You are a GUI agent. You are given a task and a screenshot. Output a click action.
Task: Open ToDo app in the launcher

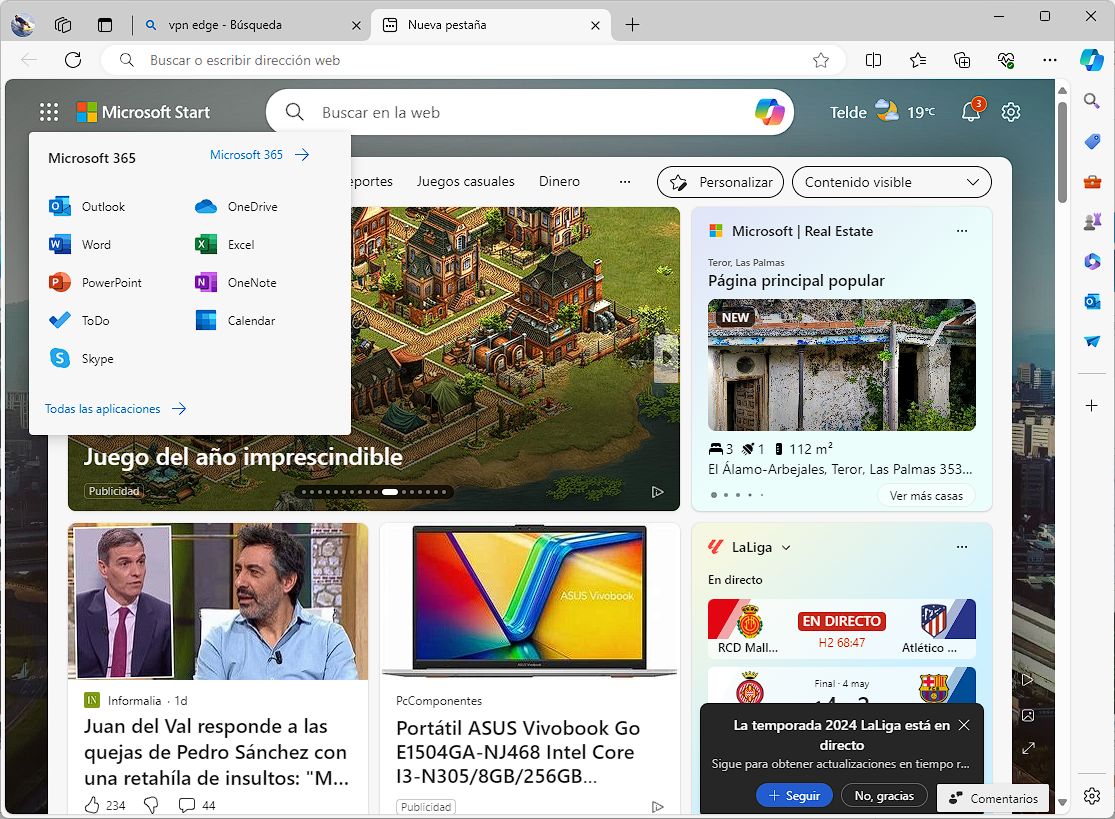pos(79,321)
